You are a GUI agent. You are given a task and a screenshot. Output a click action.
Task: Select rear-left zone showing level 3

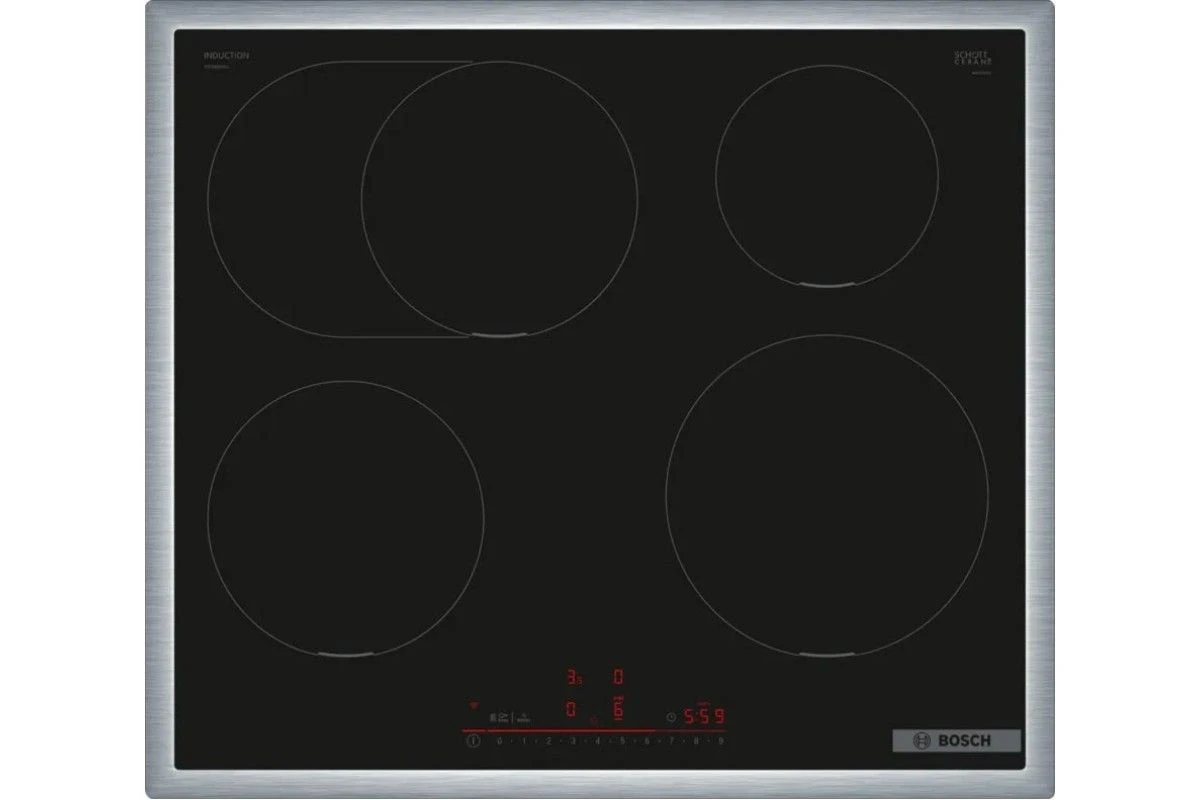(573, 677)
